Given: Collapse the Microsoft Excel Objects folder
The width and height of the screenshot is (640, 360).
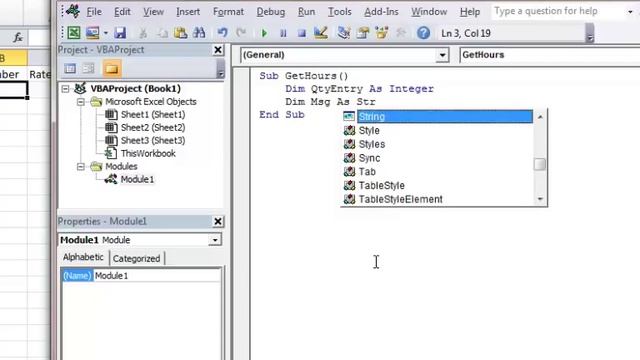Looking at the screenshot, I should tap(81, 102).
